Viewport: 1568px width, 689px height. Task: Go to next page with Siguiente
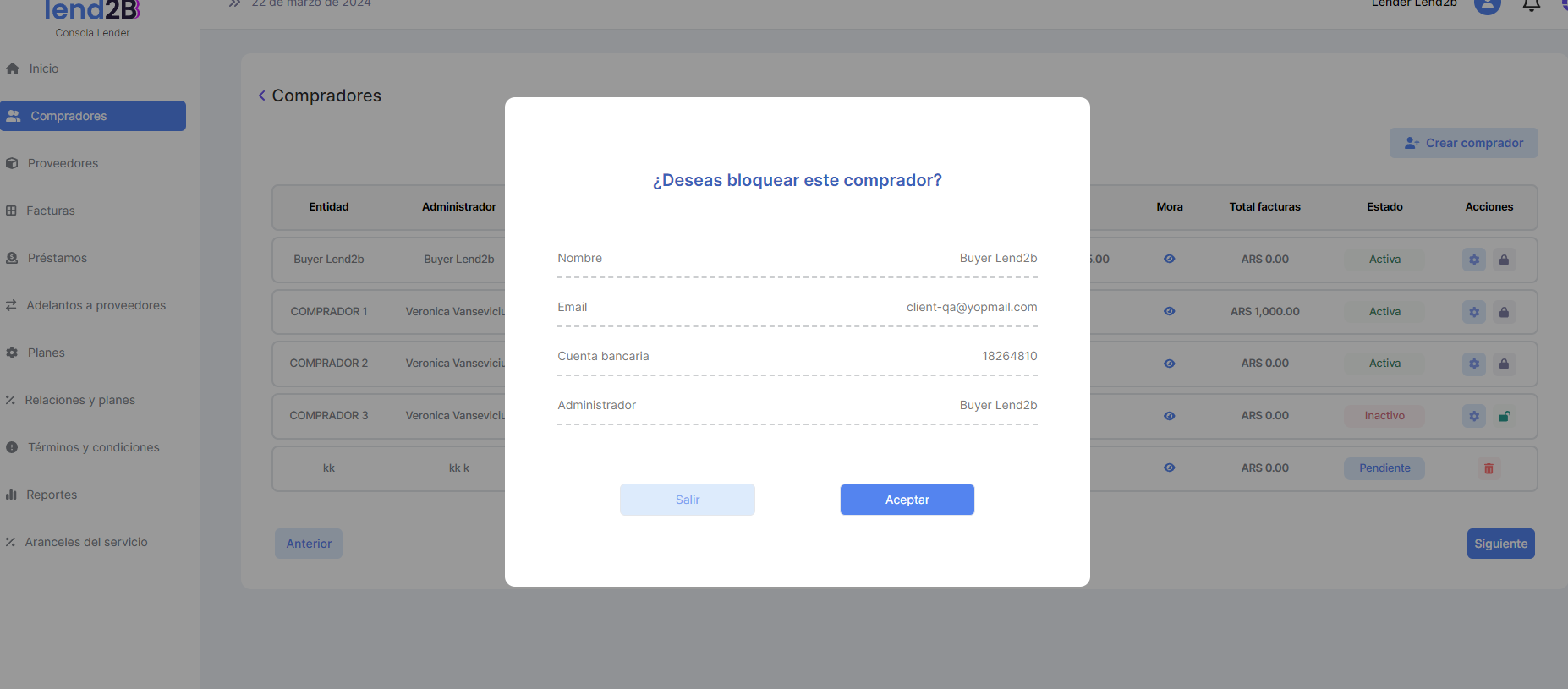click(x=1500, y=544)
